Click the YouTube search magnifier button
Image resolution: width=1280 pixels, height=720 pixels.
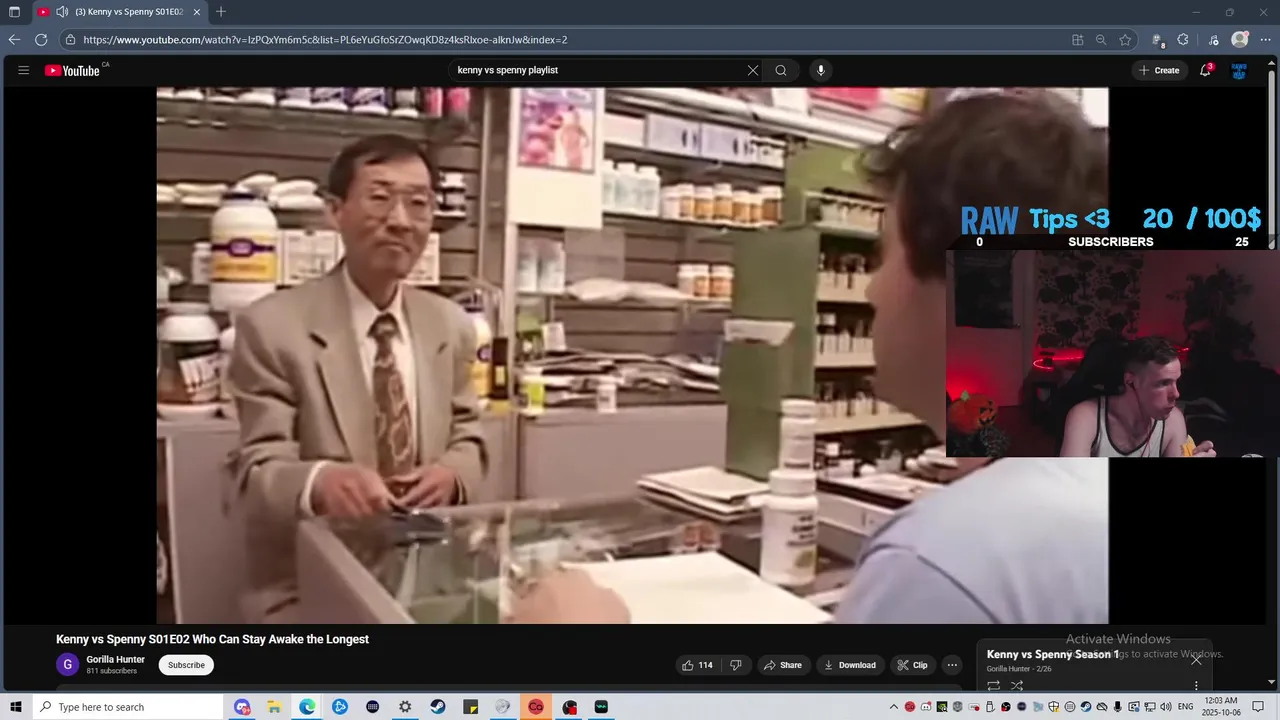[781, 70]
